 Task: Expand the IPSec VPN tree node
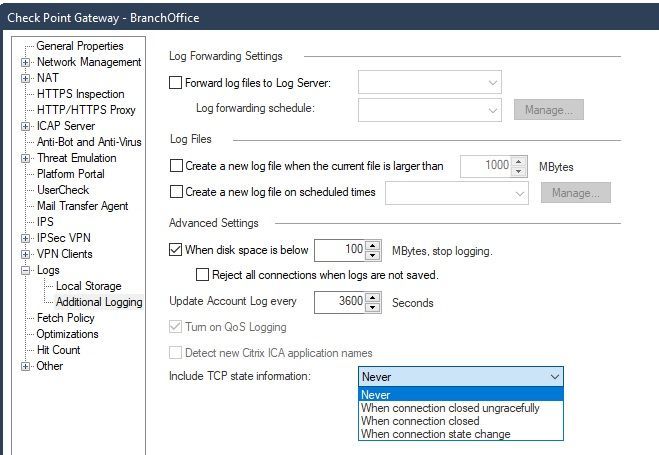tap(25, 238)
